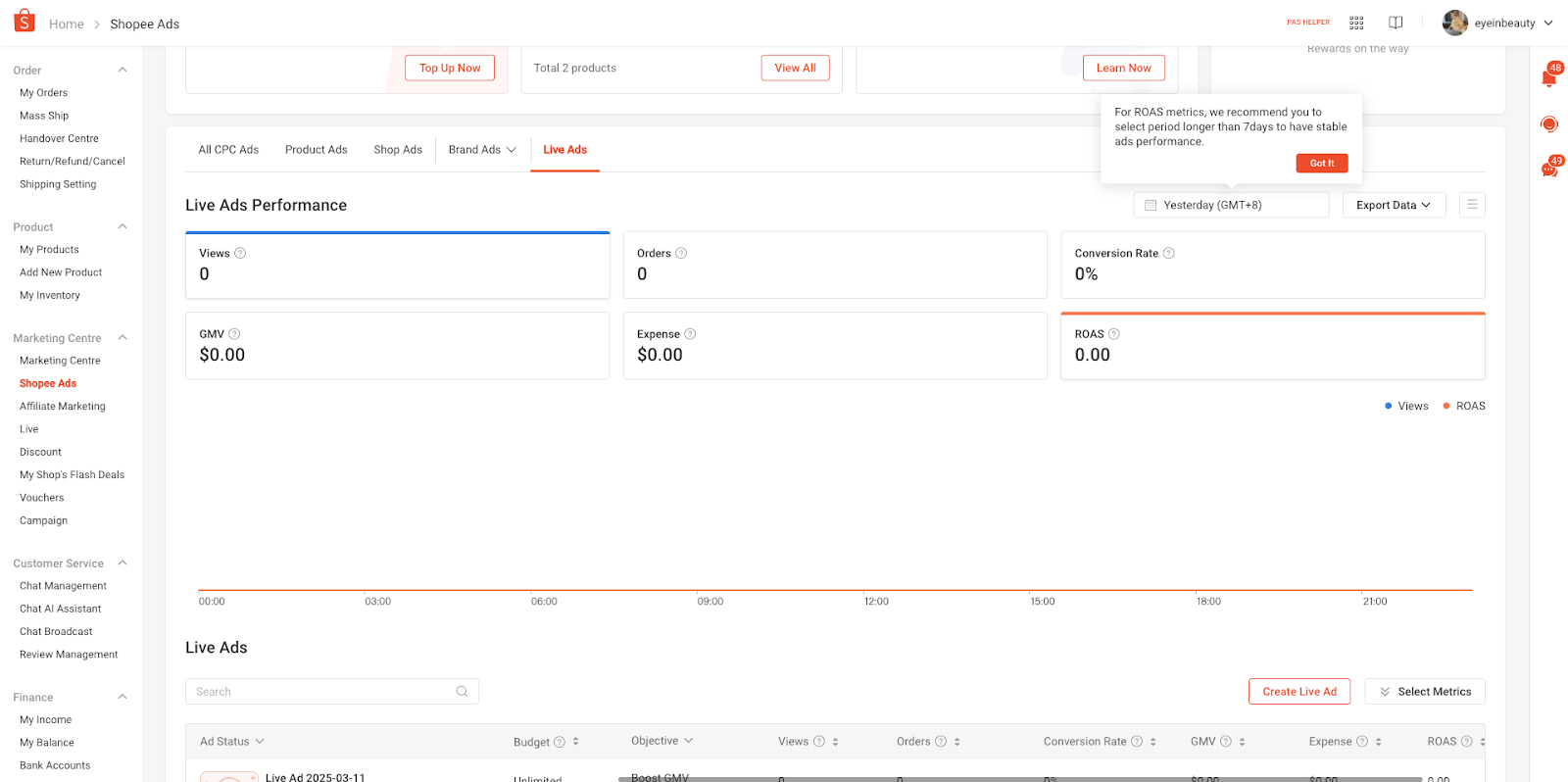Screen dimensions: 1568x782
Task: Click the View All button
Action: pyautogui.click(x=795, y=68)
